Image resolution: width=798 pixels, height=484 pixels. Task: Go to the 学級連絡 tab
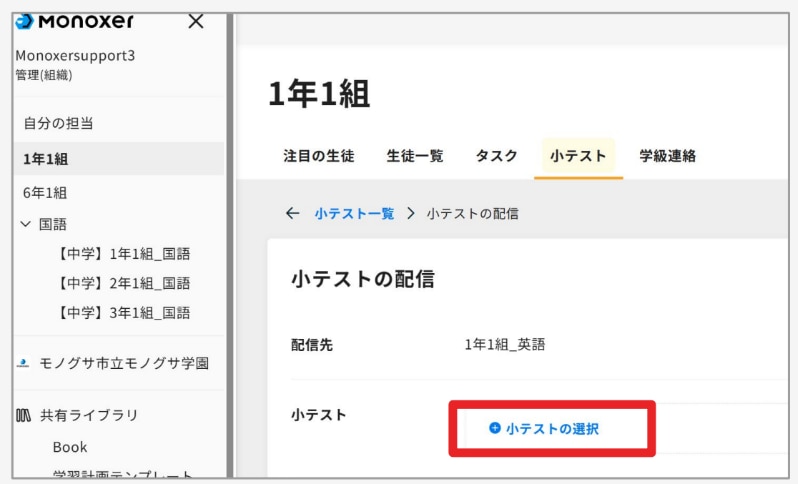click(667, 156)
